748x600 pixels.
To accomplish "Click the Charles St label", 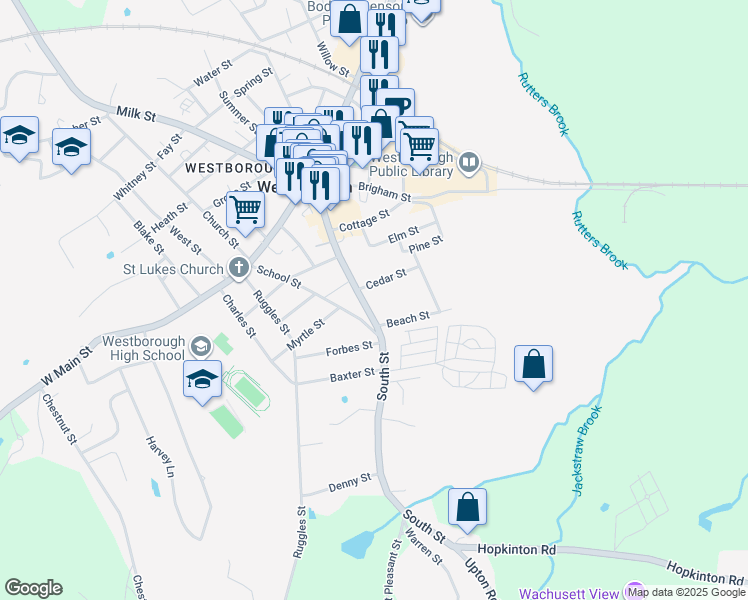I will [x=239, y=316].
